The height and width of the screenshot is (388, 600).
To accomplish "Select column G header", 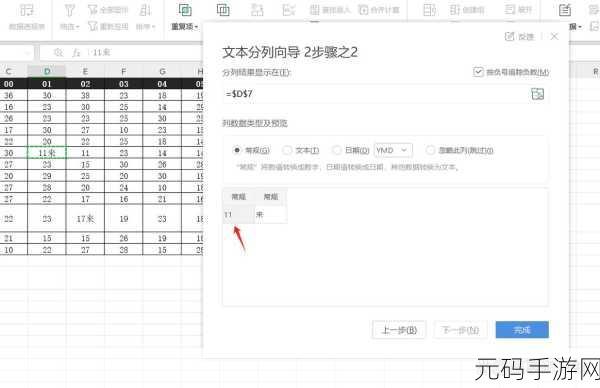I will coord(162,72).
